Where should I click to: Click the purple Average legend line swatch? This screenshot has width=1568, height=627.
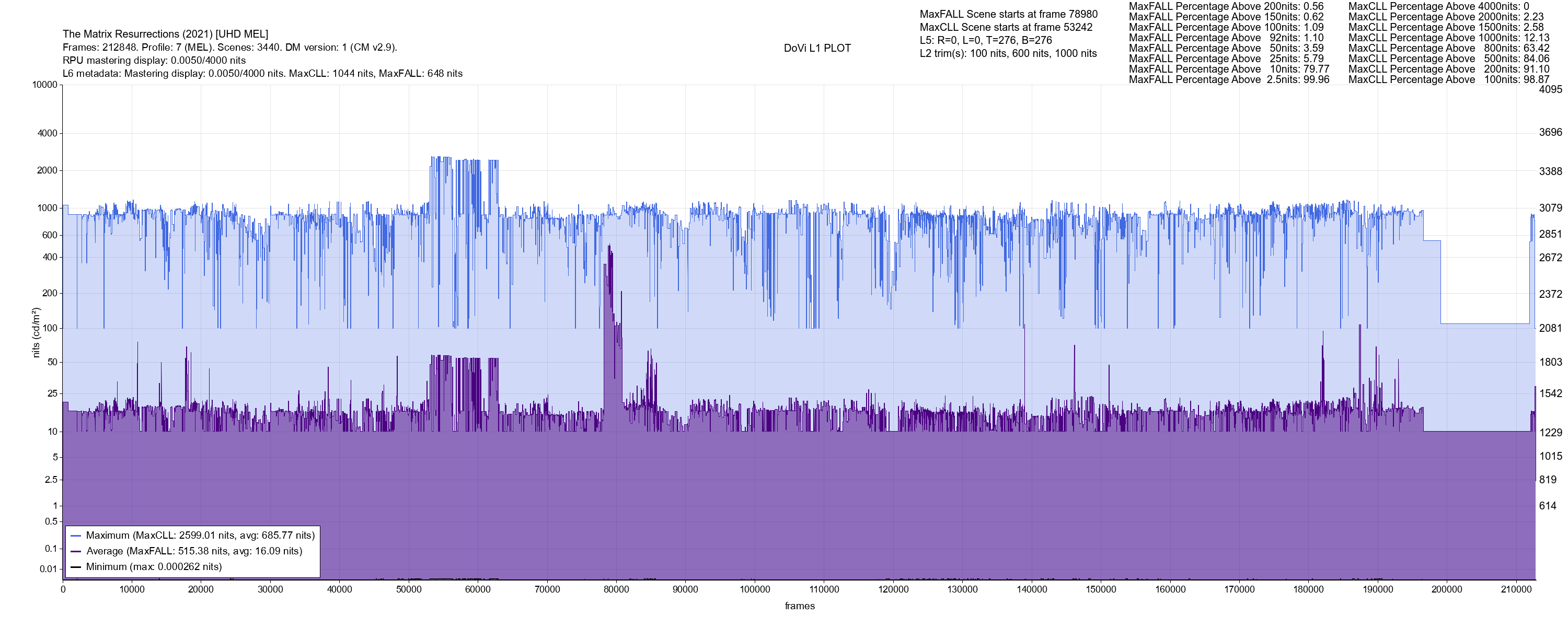point(75,552)
